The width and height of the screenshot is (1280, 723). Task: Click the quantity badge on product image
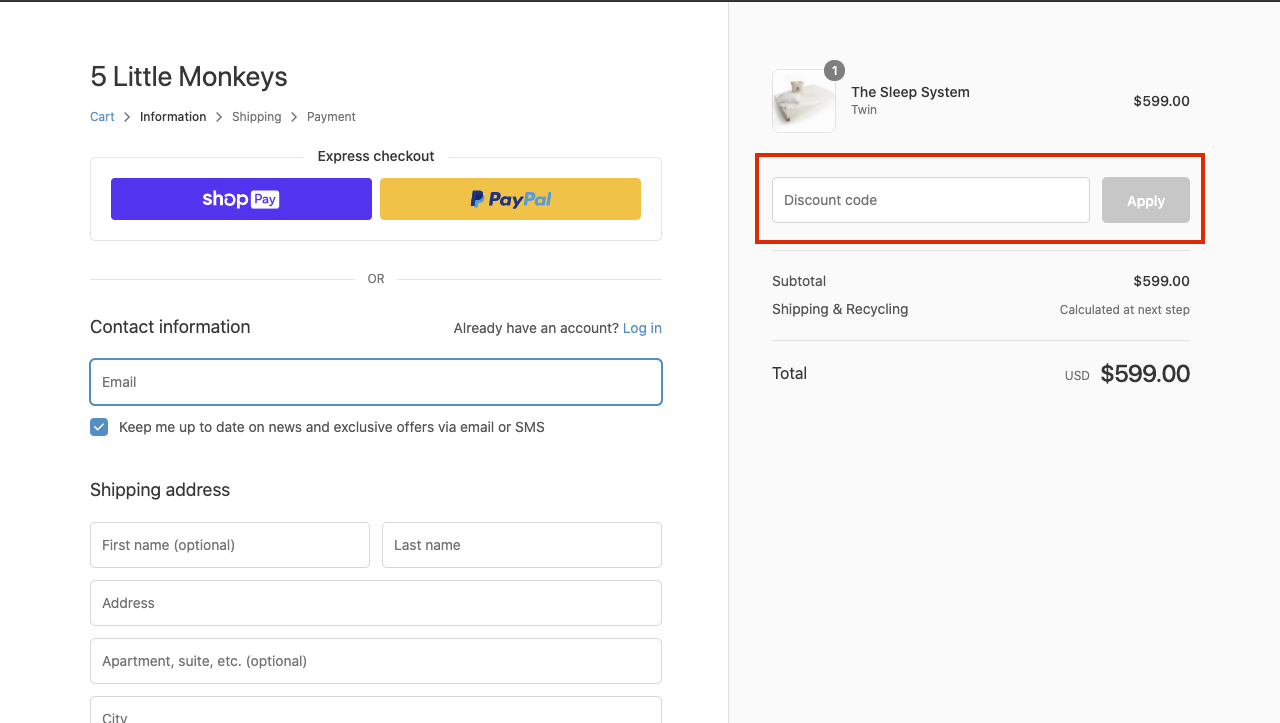coord(834,70)
